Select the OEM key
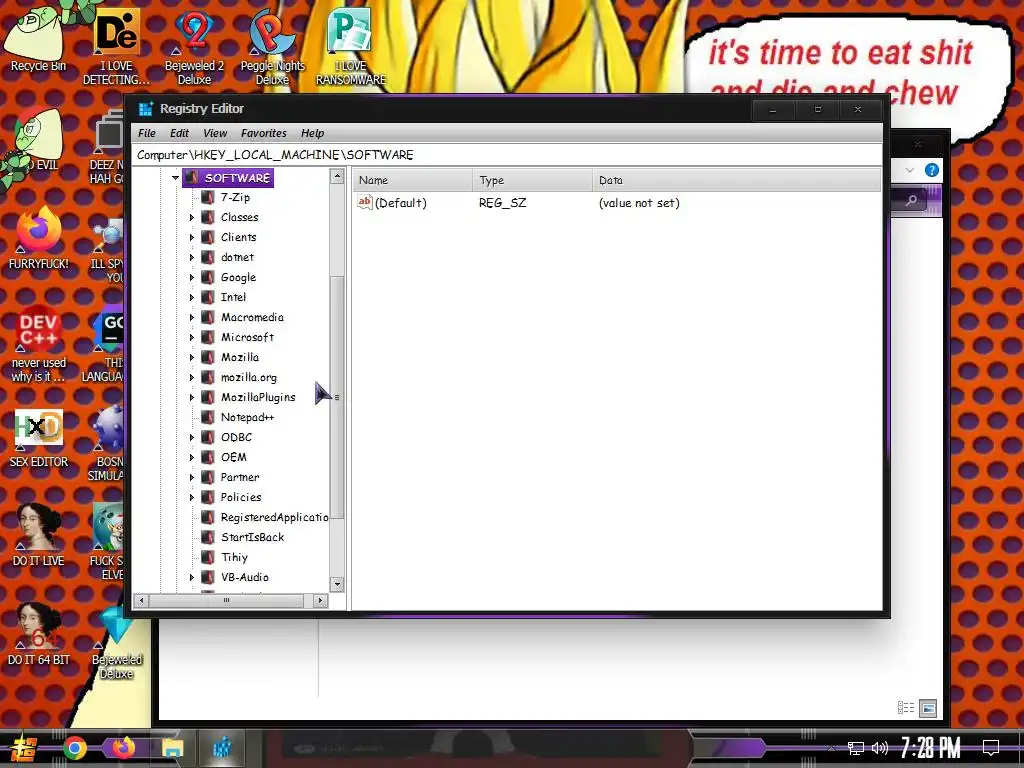This screenshot has width=1024, height=768. coord(233,457)
